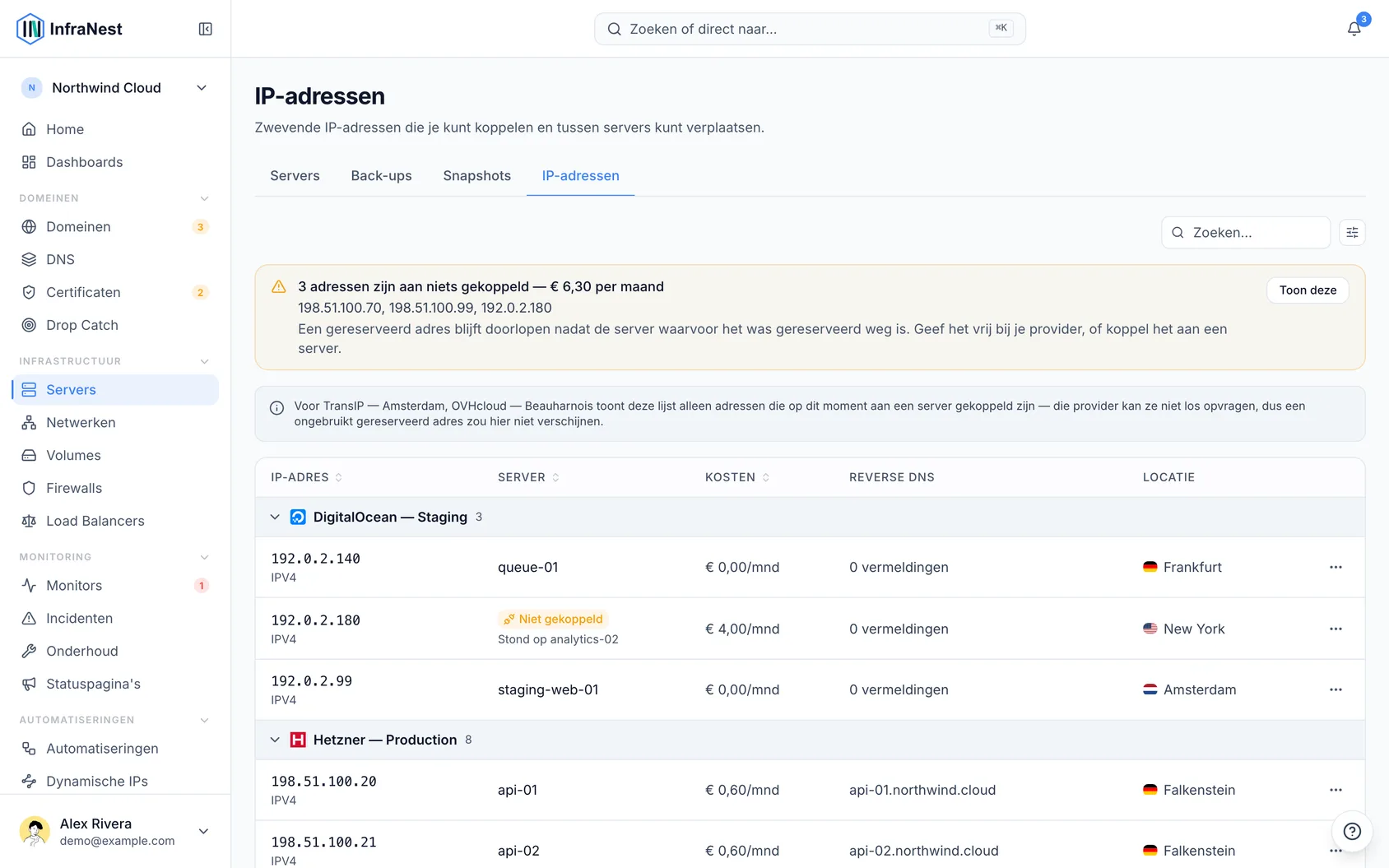Open the DNS sidebar item
This screenshot has height=868, width=1389.
coord(115,259)
